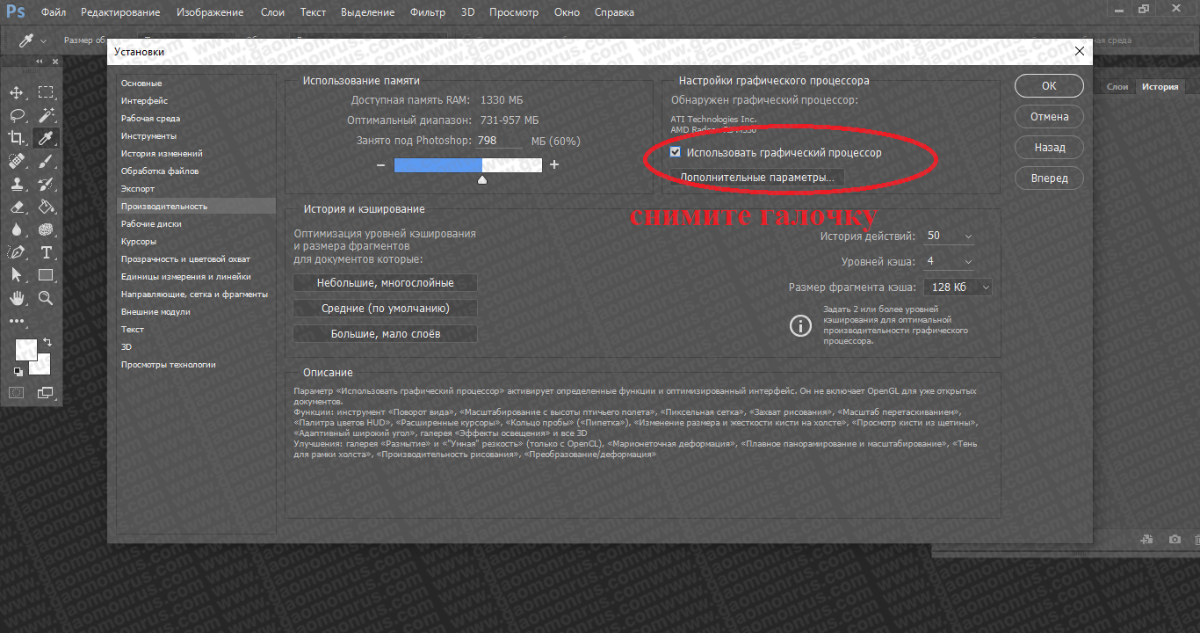Click the Вперед button
1200x633 pixels.
(1048, 178)
